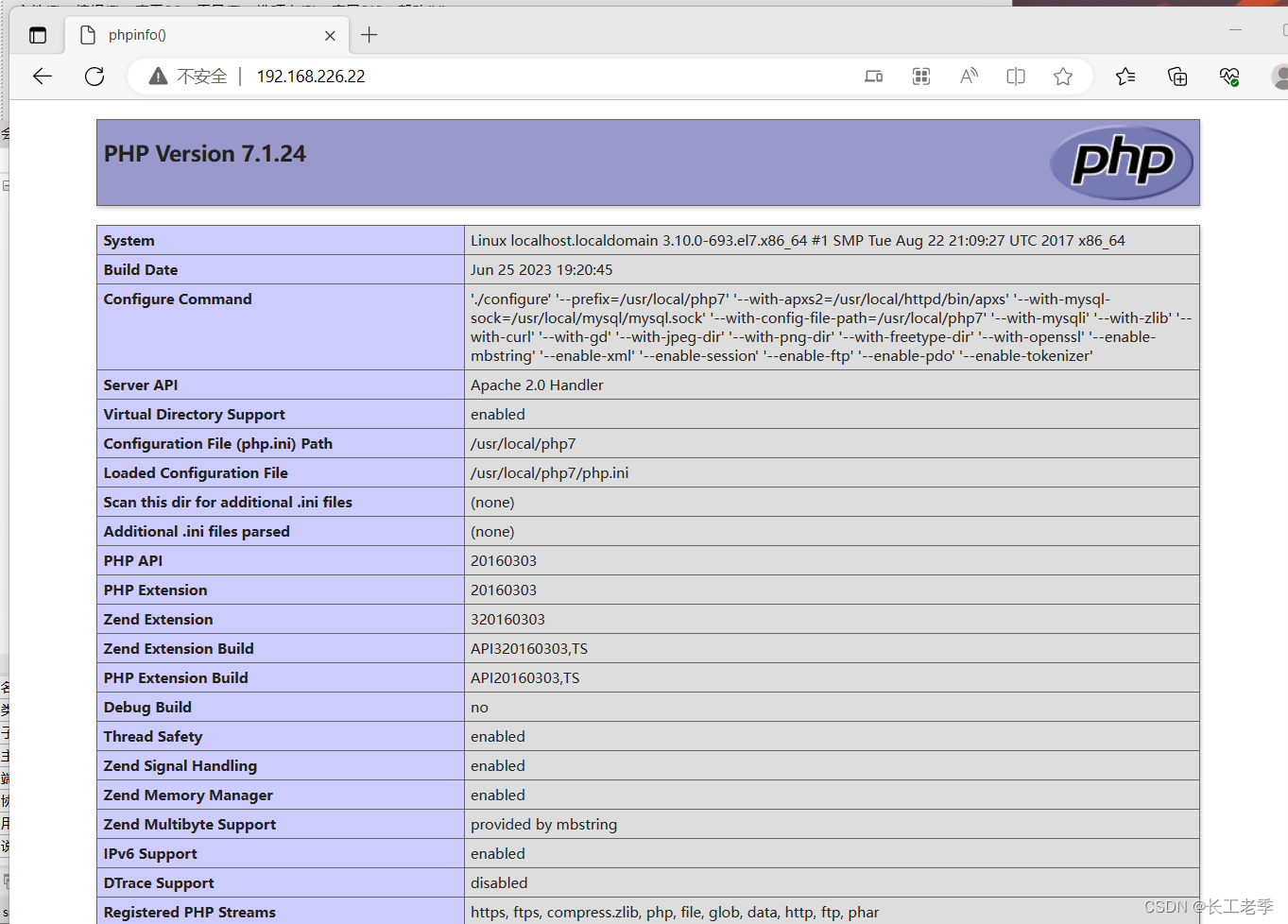Click the PHP Version 7.1.24 heading
This screenshot has height=924, width=1288.
tap(204, 153)
